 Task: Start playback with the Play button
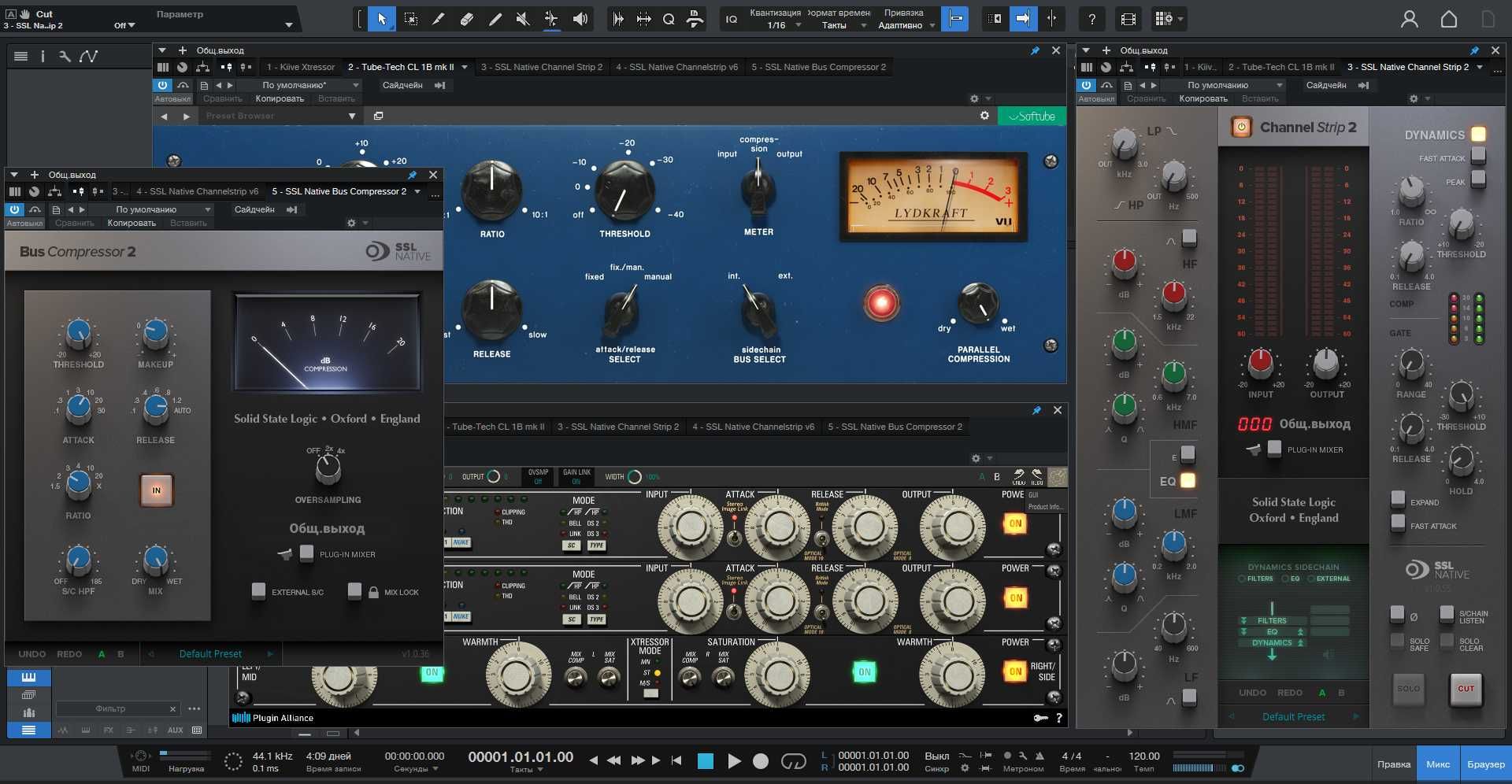point(734,761)
